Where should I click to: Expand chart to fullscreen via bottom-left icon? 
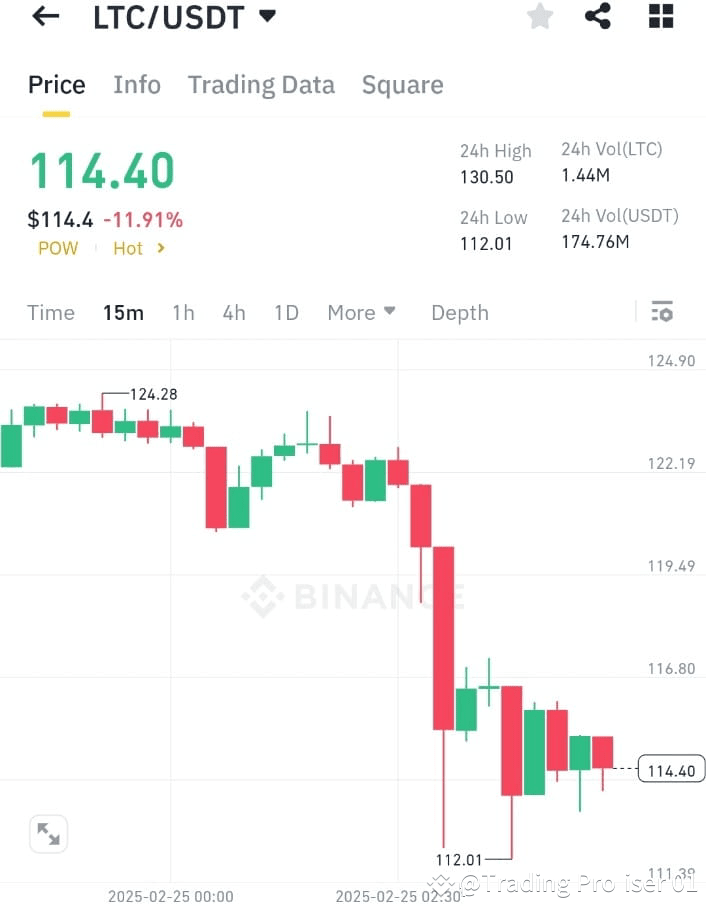pyautogui.click(x=48, y=833)
